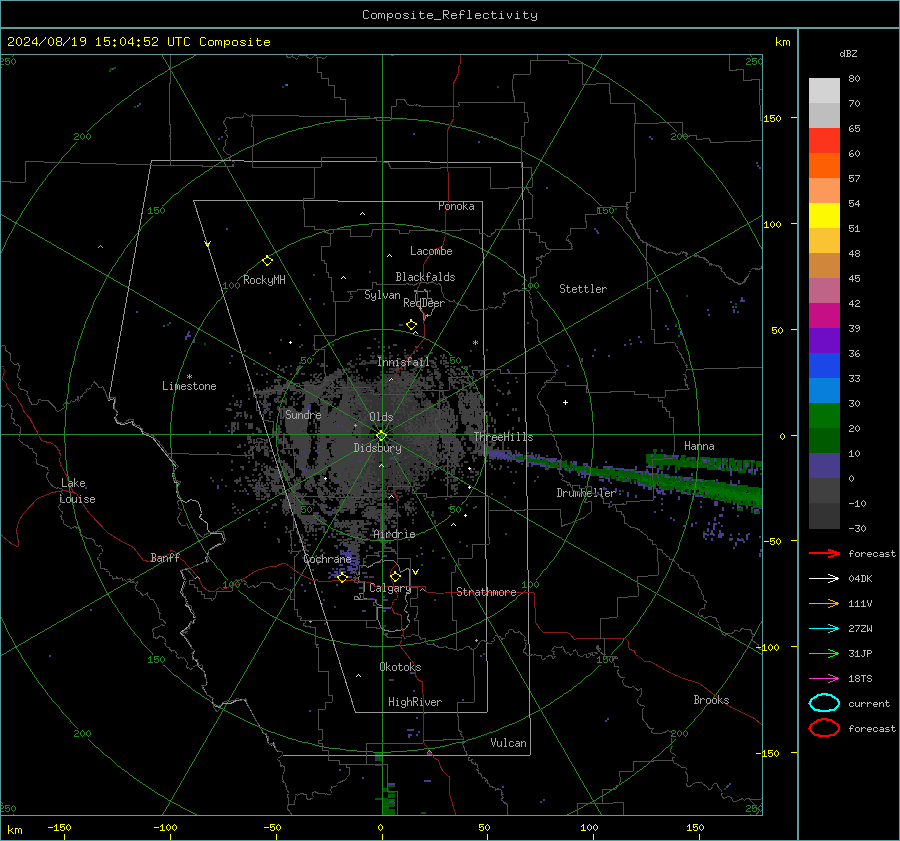Click the dBZ legend heading
This screenshot has height=841, width=900.
(x=848, y=53)
